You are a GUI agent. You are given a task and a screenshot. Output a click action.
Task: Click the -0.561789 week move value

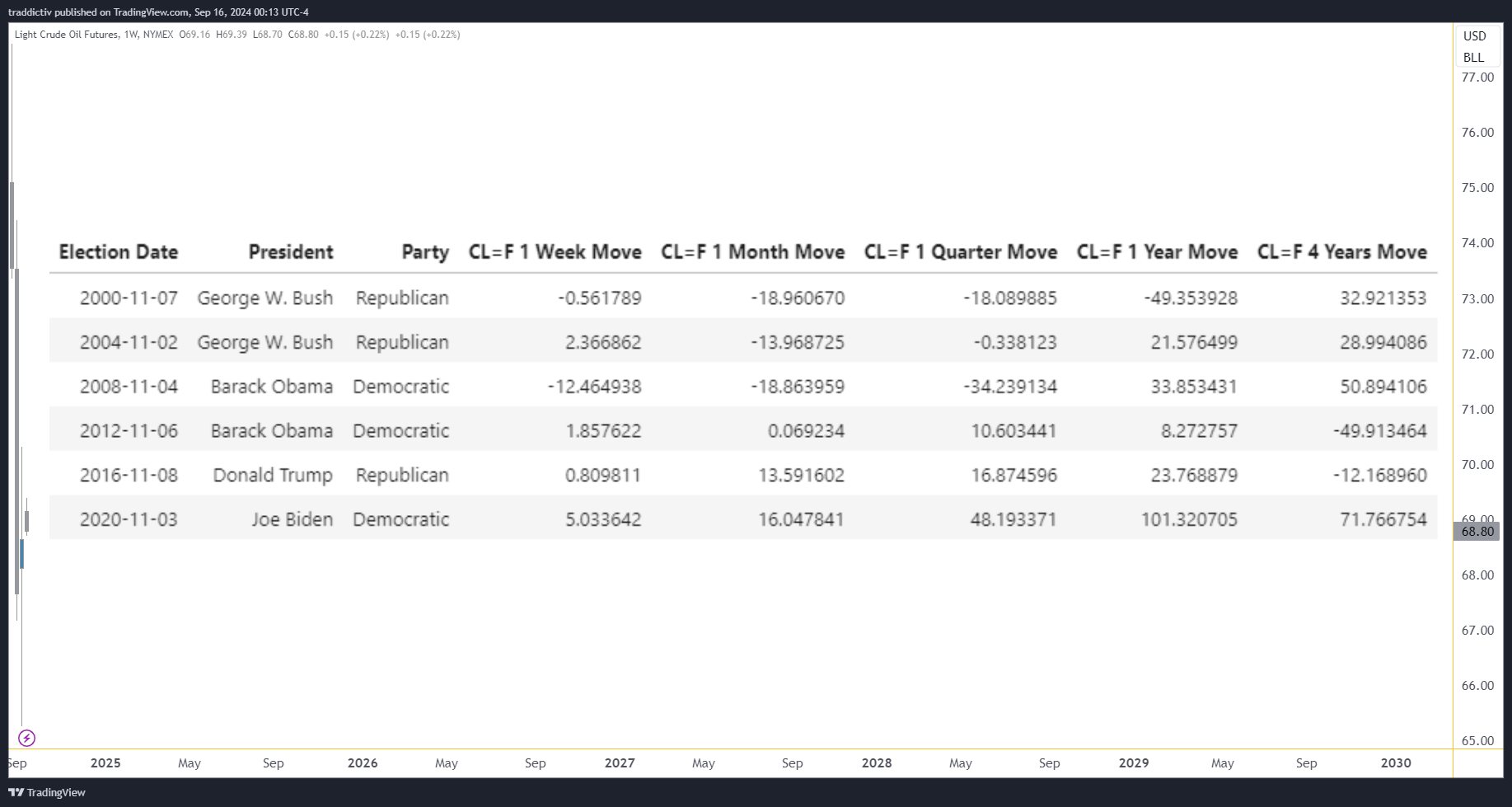(600, 298)
